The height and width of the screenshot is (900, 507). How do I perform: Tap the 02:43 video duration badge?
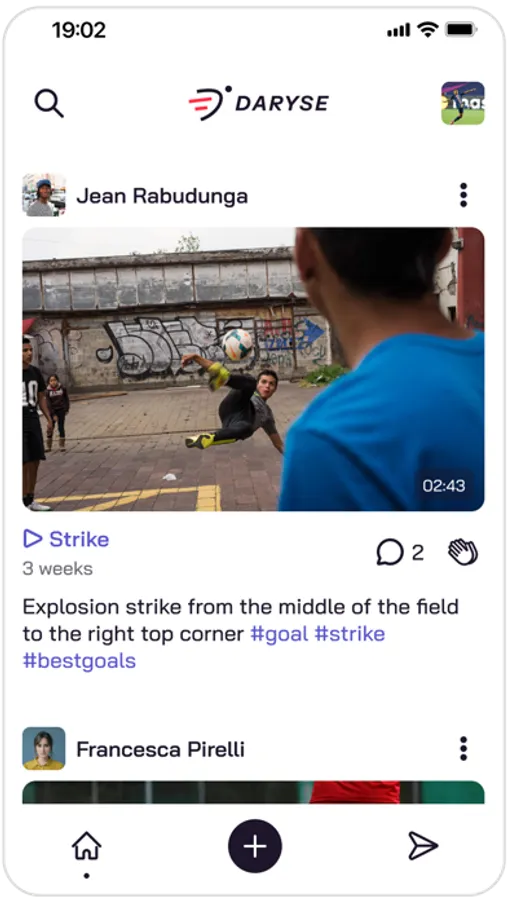pos(444,486)
